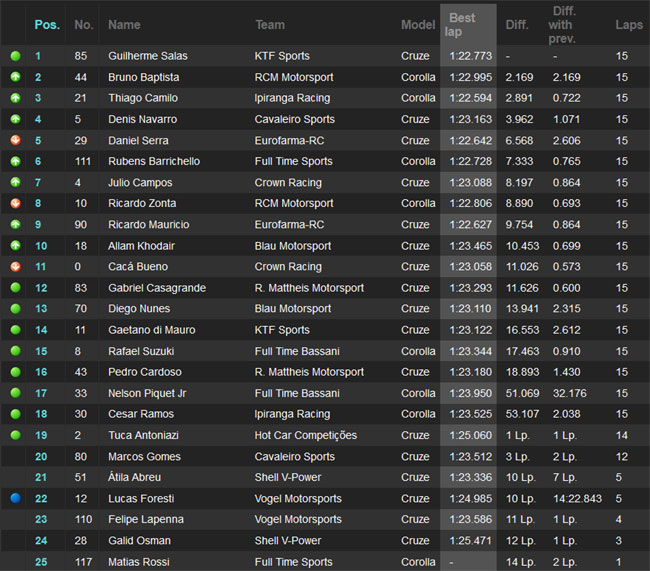650x571 pixels.
Task: Click best lap time 1:22.627
Action: coord(471,225)
